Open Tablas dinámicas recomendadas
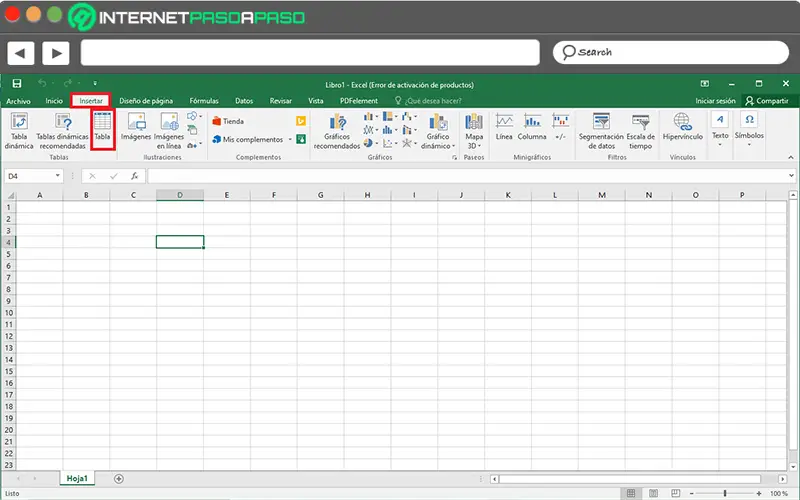 tap(62, 131)
